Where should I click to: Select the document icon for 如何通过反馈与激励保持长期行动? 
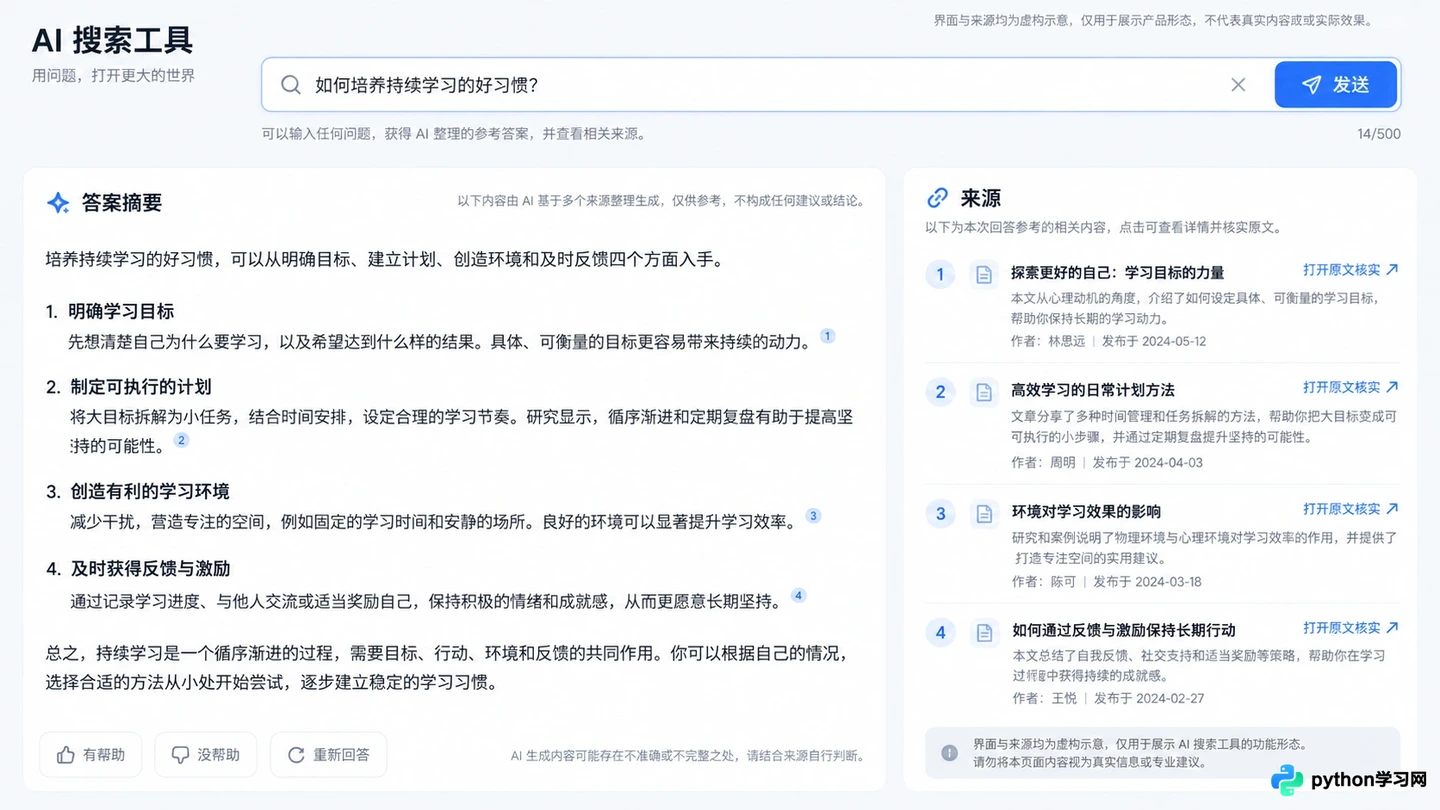[984, 632]
